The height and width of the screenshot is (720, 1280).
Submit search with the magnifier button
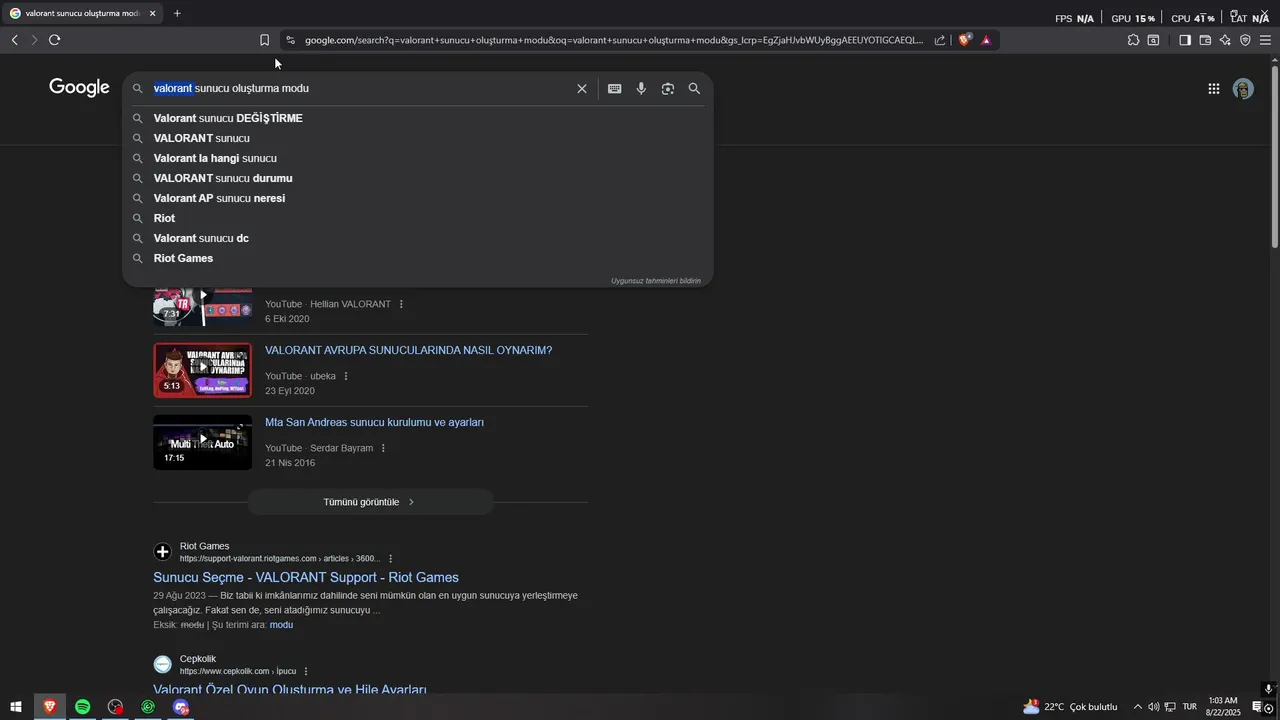pos(694,89)
